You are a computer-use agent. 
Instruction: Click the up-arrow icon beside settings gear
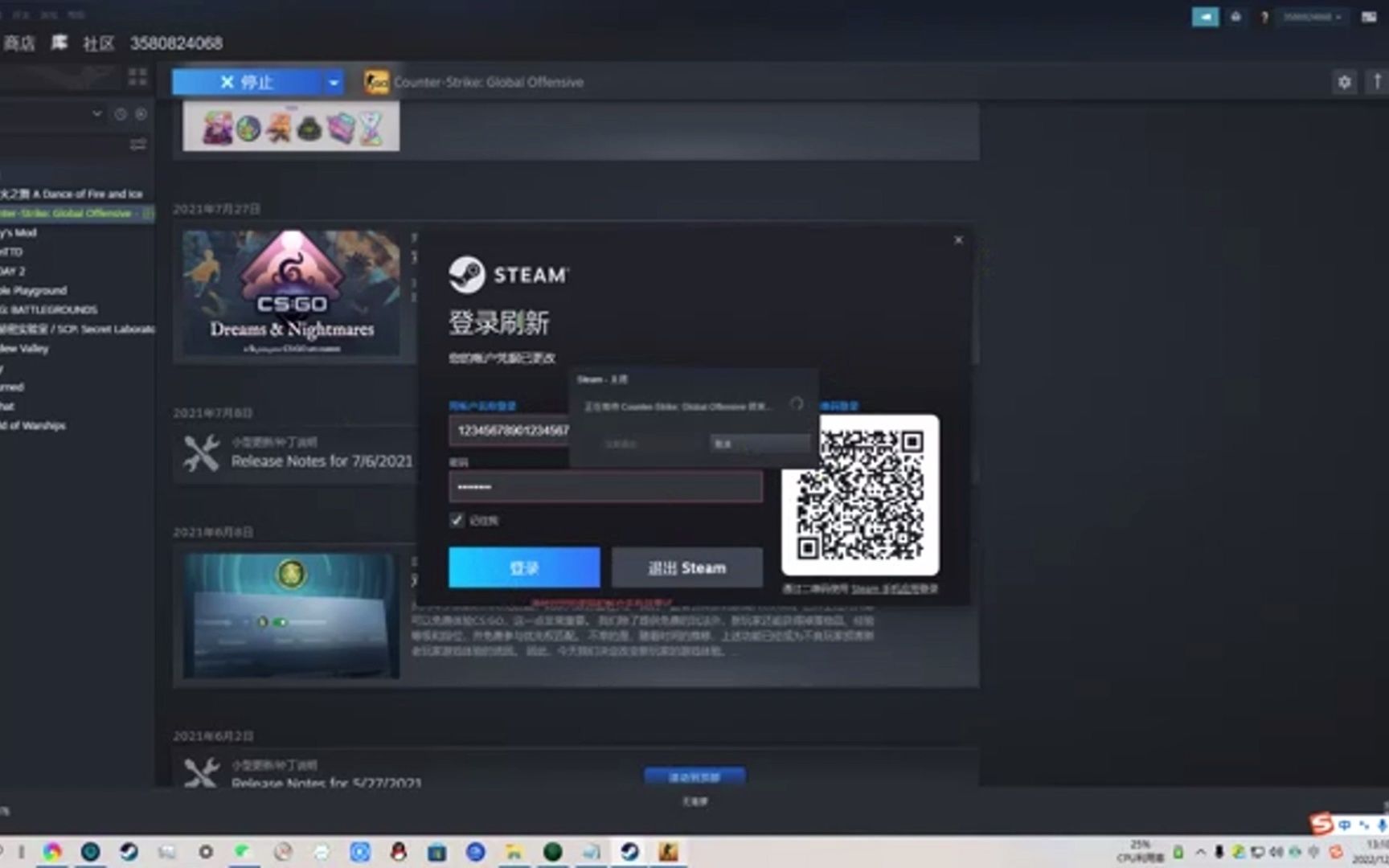[1377, 82]
